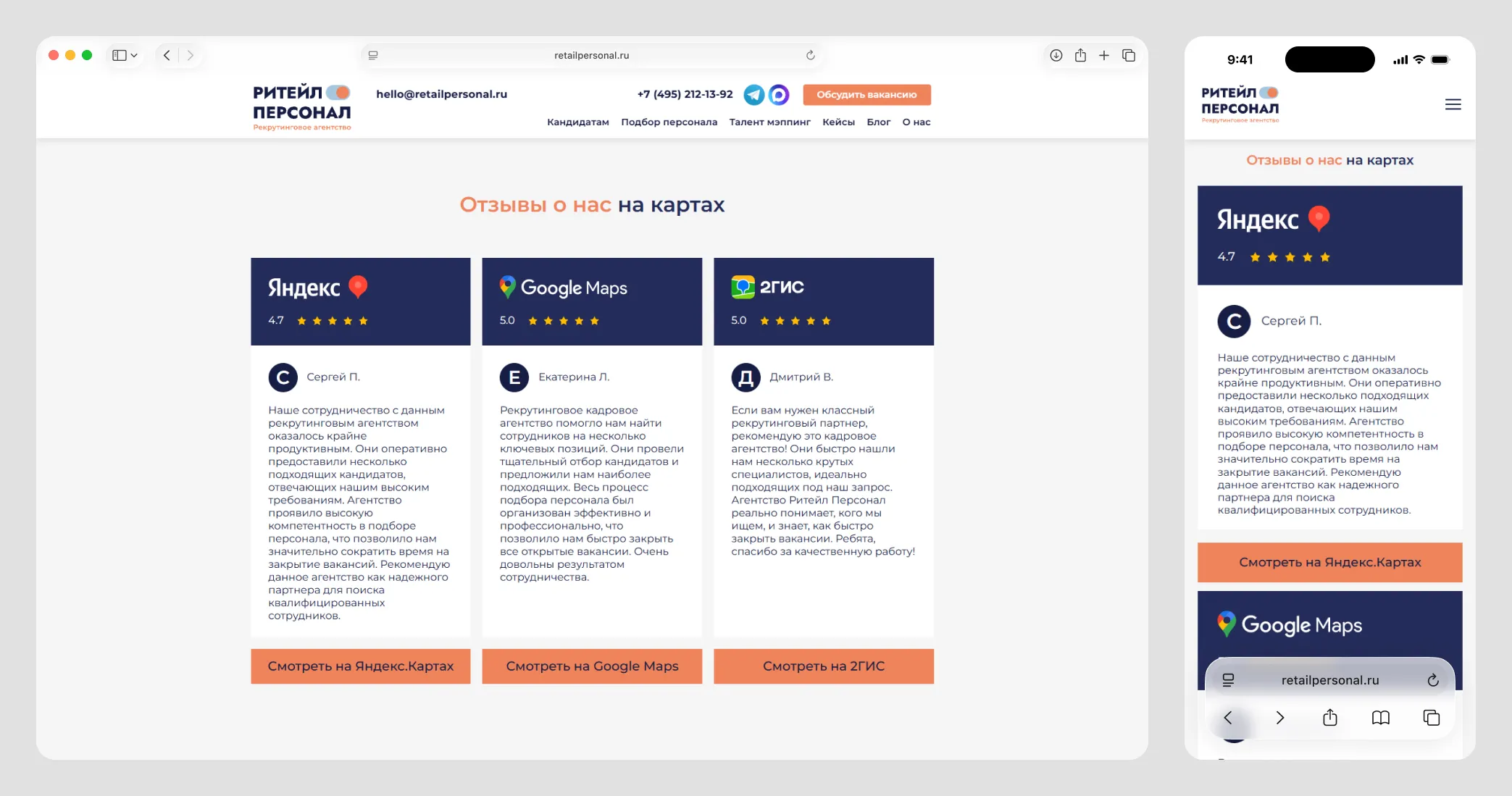1512x796 pixels.
Task: Click the 5.0 rating in the 2ГИС card
Action: (739, 320)
